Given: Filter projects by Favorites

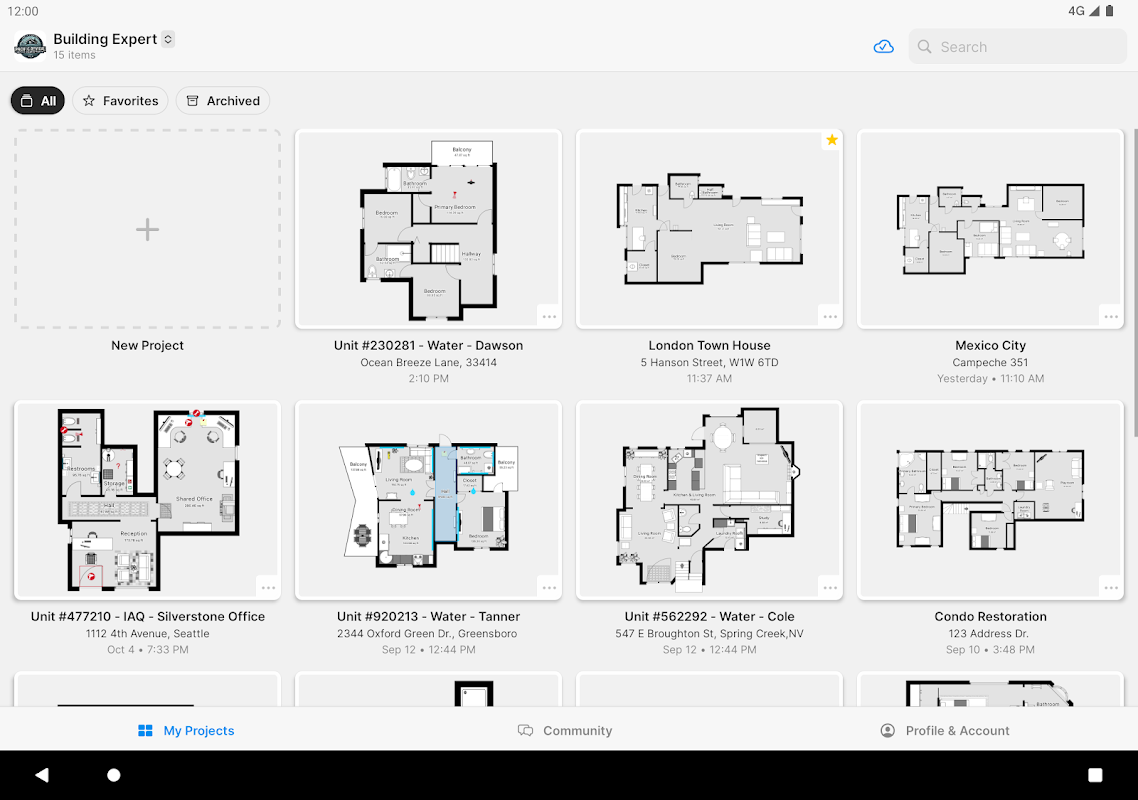Looking at the screenshot, I should click(120, 101).
